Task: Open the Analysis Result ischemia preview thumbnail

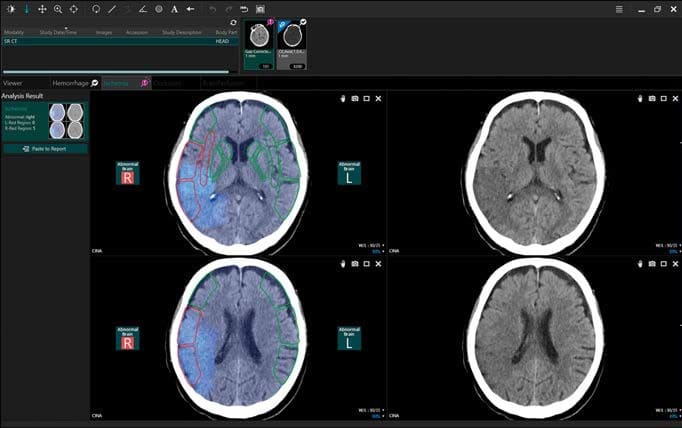Action: [x=66, y=121]
